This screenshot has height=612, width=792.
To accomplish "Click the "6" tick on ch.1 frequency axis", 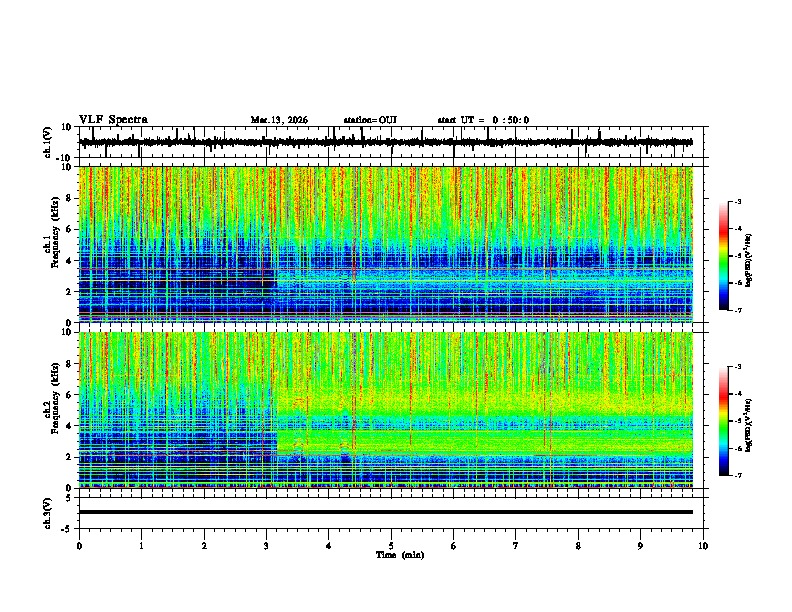I will (69, 229).
